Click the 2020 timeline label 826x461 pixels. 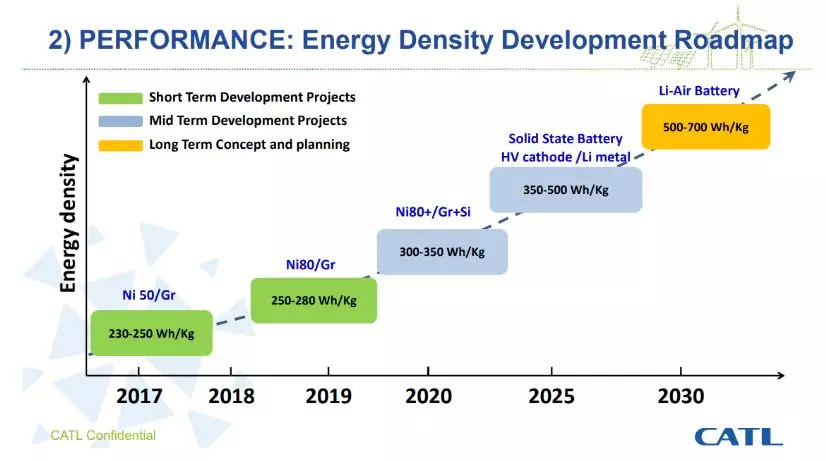pos(428,396)
